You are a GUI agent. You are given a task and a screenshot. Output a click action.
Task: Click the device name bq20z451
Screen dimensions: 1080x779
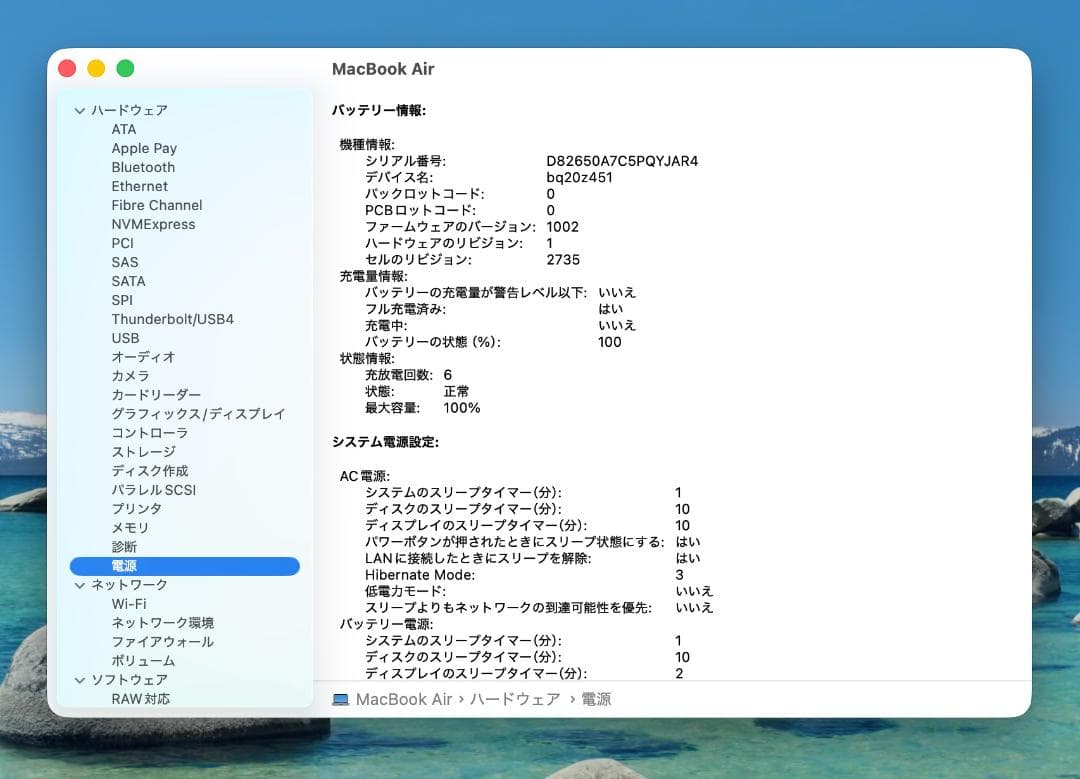click(x=579, y=178)
